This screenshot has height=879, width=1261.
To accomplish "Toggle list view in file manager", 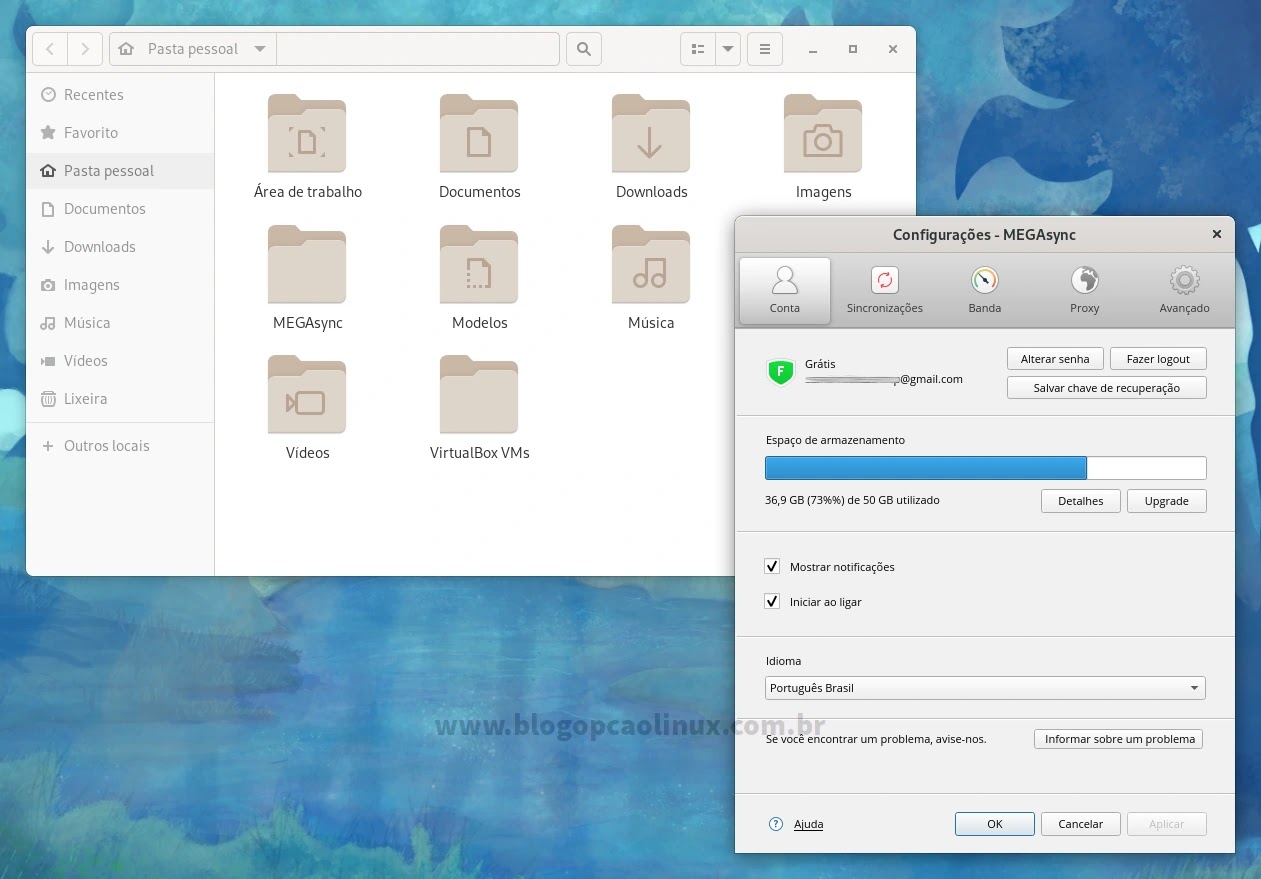I will coord(698,49).
